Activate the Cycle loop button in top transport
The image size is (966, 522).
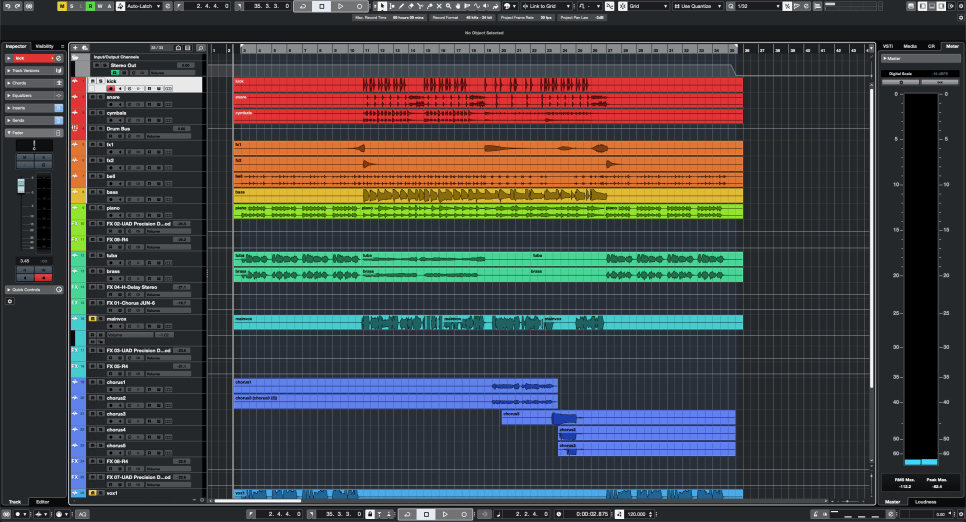[x=303, y=6]
